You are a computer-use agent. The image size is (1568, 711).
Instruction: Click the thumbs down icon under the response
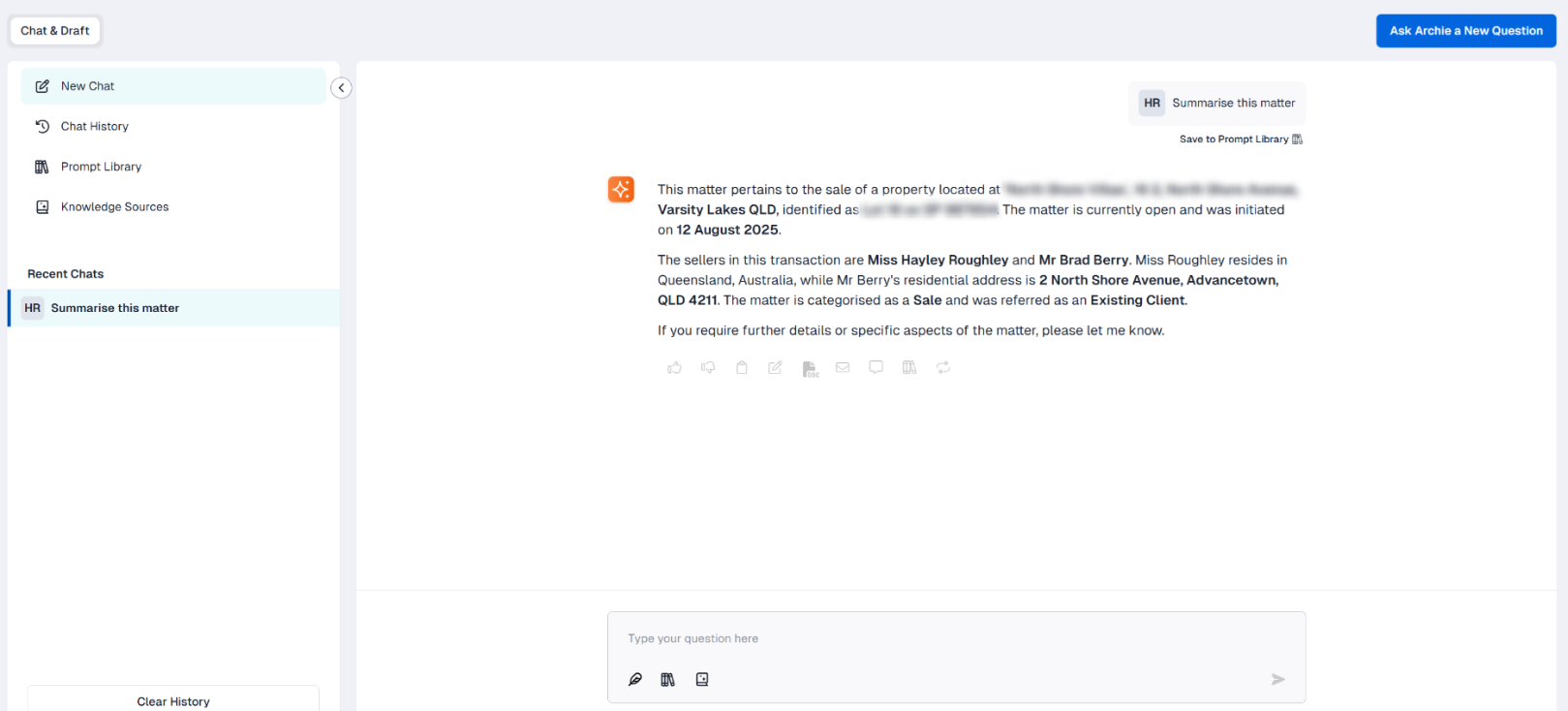708,367
